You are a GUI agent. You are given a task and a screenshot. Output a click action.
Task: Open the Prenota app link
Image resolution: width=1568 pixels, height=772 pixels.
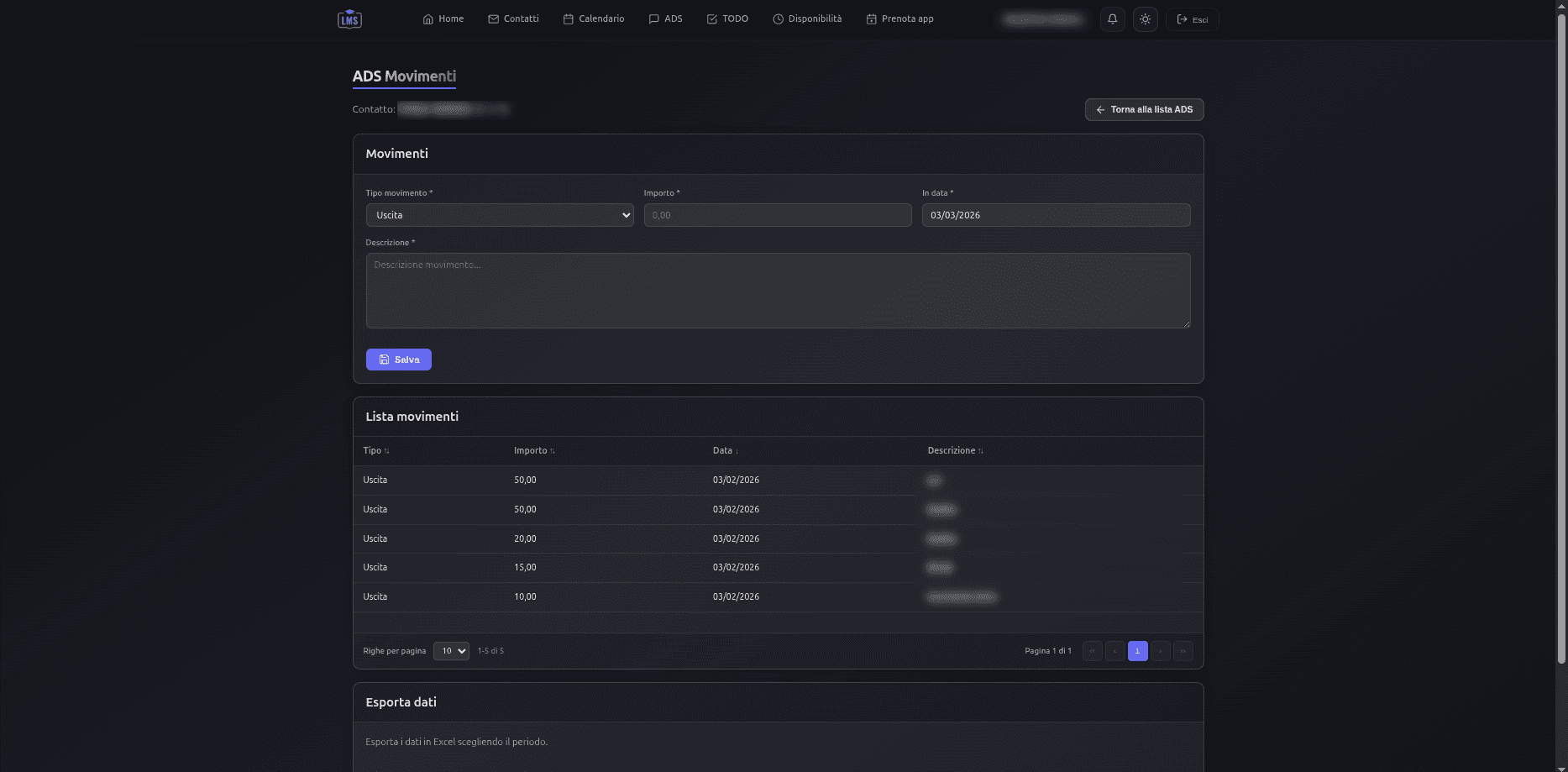(x=899, y=19)
